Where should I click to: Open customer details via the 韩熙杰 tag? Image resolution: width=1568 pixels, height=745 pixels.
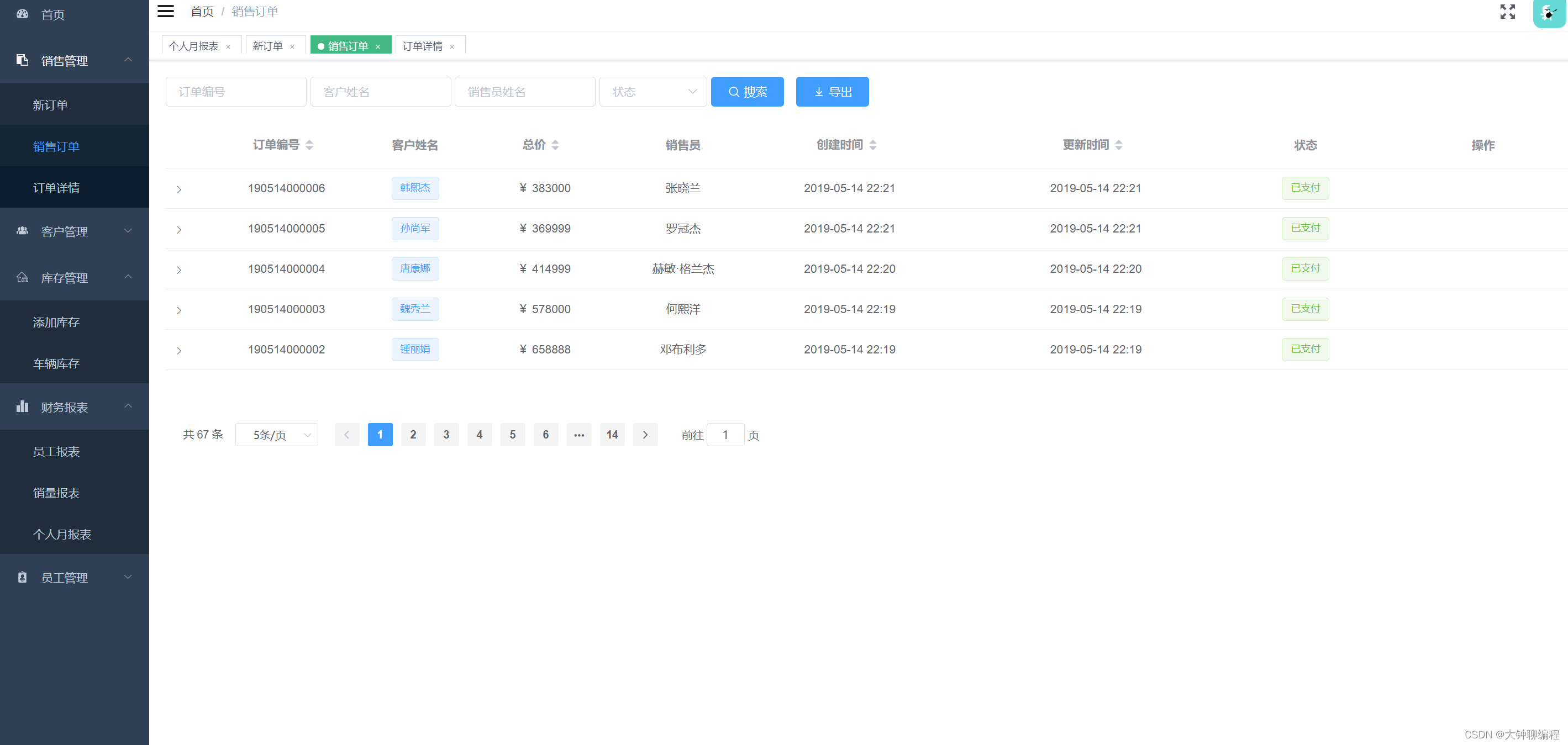click(415, 188)
